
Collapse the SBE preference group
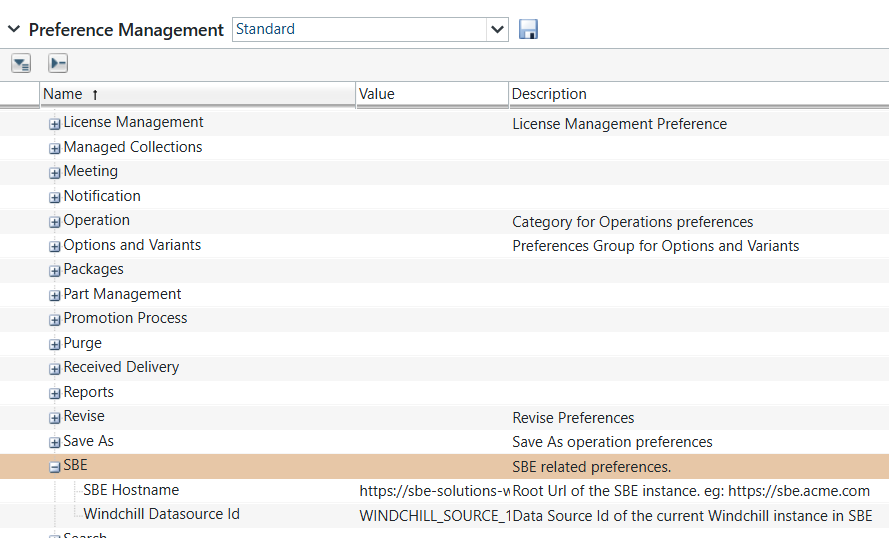coord(55,466)
